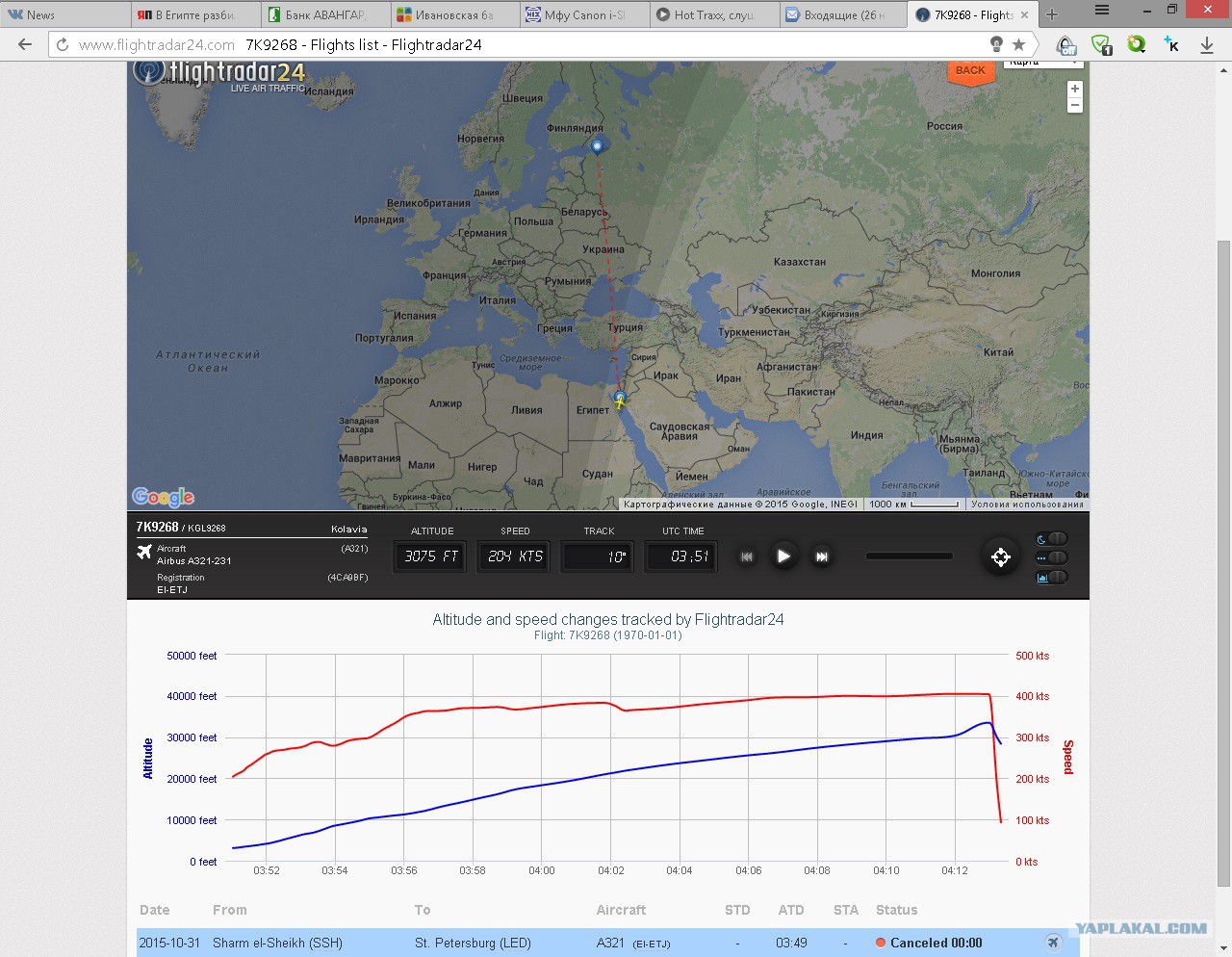Viewport: 1232px width, 957px height.
Task: Click the center-on-aircraft crosshair button
Action: (x=1001, y=556)
